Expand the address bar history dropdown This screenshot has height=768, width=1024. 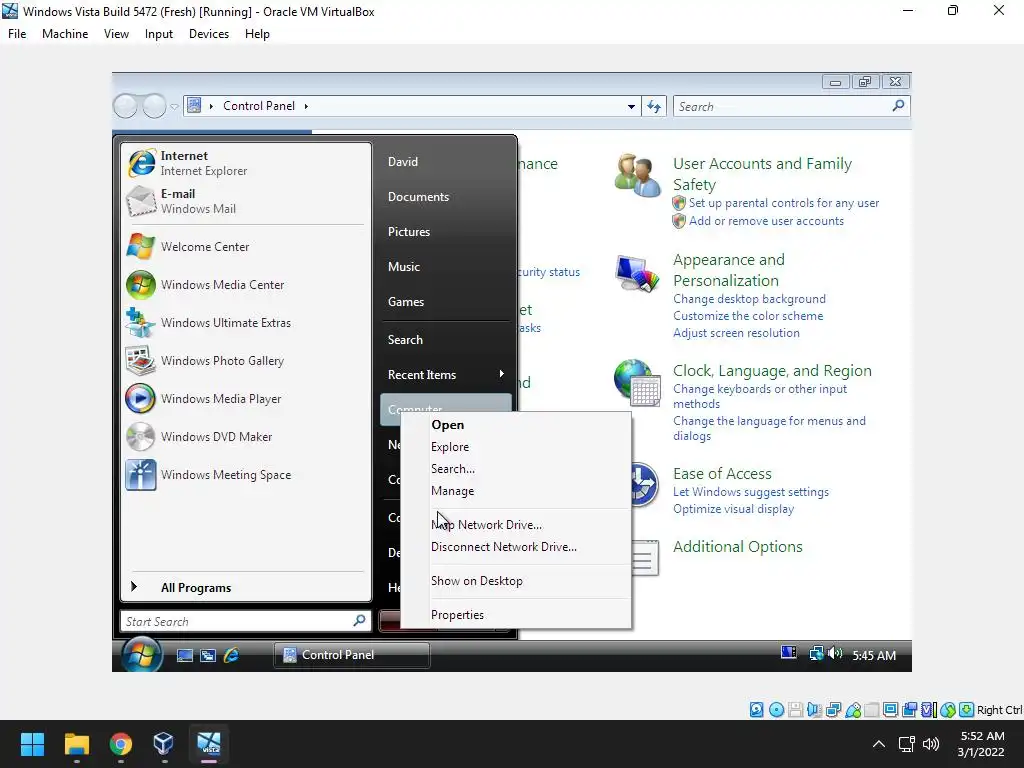(x=631, y=106)
